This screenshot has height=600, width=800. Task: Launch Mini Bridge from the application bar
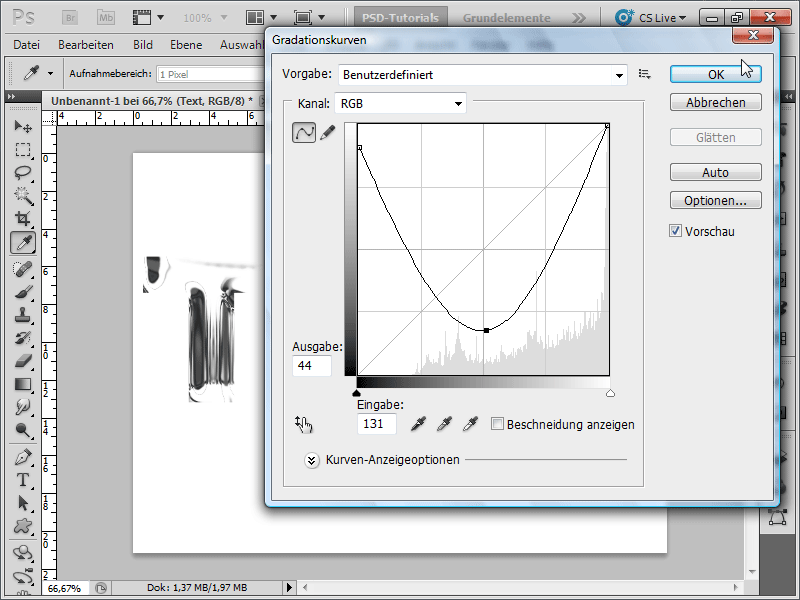coord(106,17)
